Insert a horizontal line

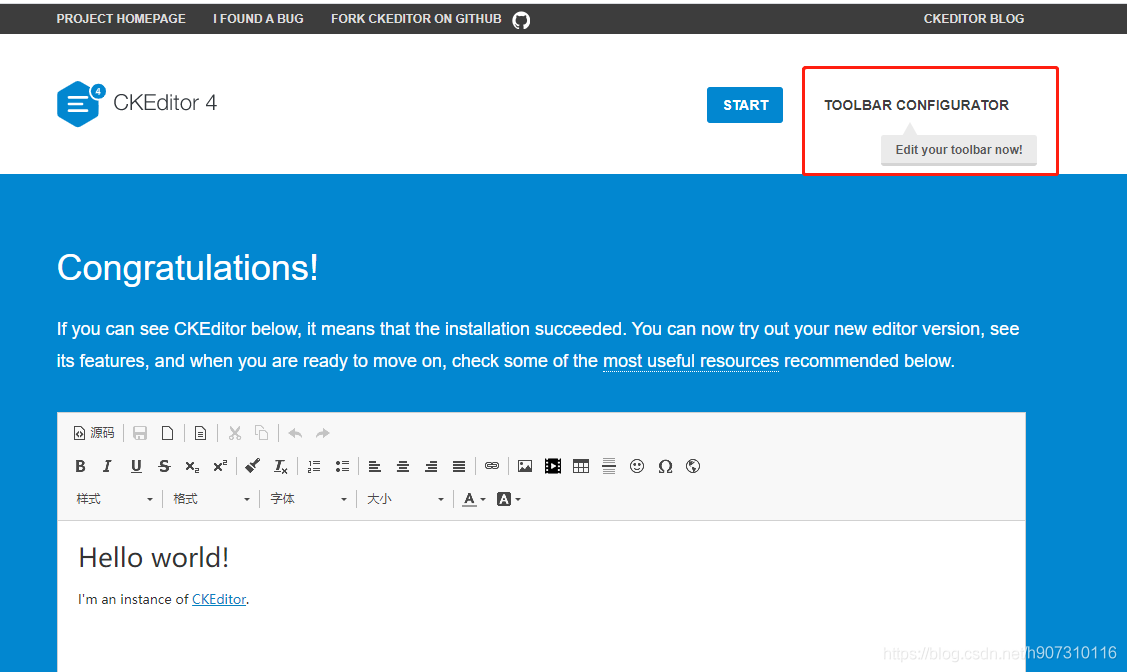(x=609, y=466)
